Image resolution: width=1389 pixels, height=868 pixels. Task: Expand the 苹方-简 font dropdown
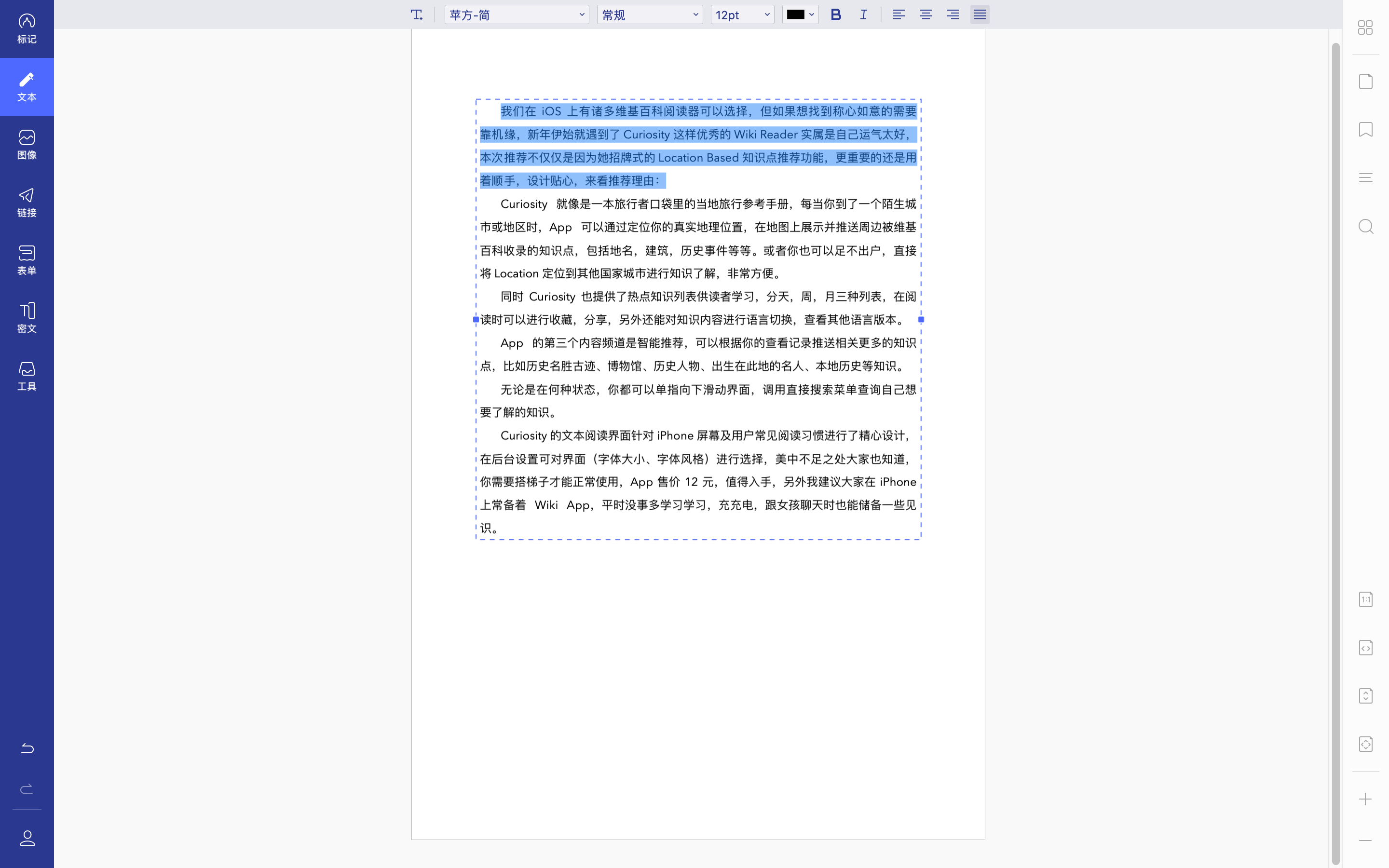tap(516, 15)
